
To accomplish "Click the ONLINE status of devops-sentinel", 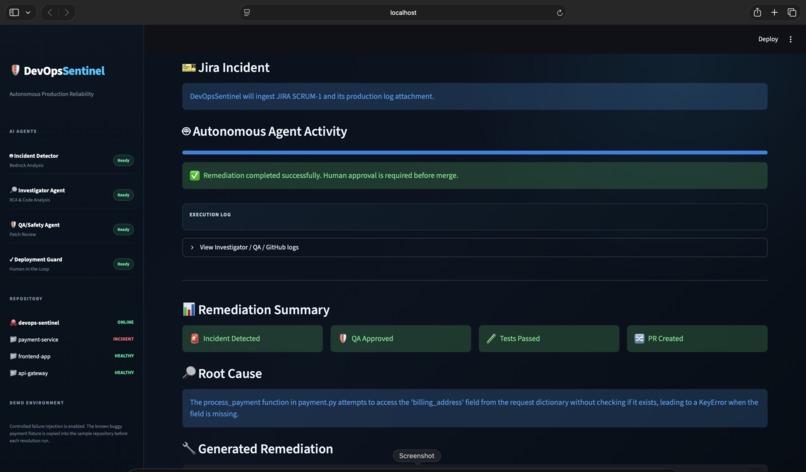I will click(x=125, y=322).
